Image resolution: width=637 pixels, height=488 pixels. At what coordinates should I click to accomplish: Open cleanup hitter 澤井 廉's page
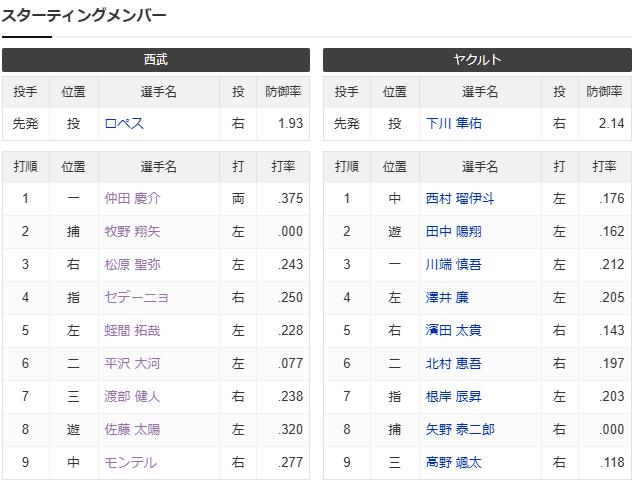[x=447, y=297]
